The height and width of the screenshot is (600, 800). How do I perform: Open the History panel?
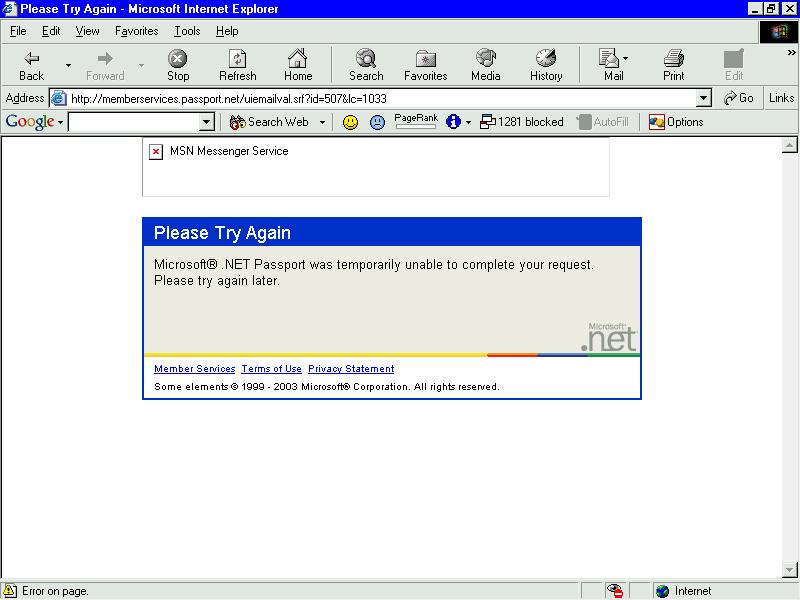(x=546, y=65)
